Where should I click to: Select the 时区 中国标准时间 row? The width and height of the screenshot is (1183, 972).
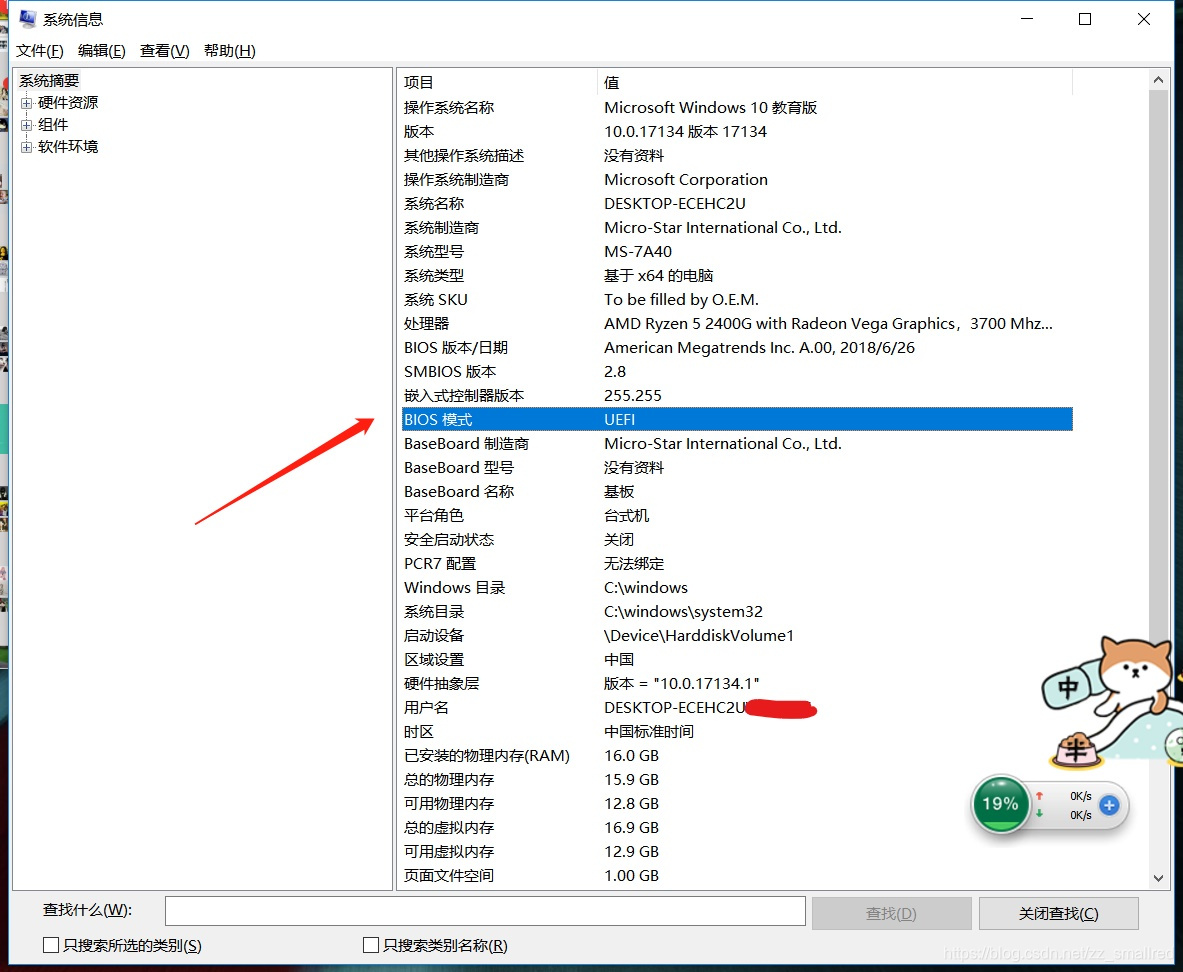pyautogui.click(x=737, y=731)
